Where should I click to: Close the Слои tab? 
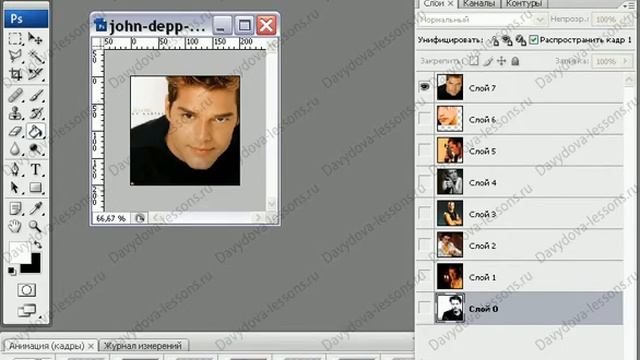[451, 4]
